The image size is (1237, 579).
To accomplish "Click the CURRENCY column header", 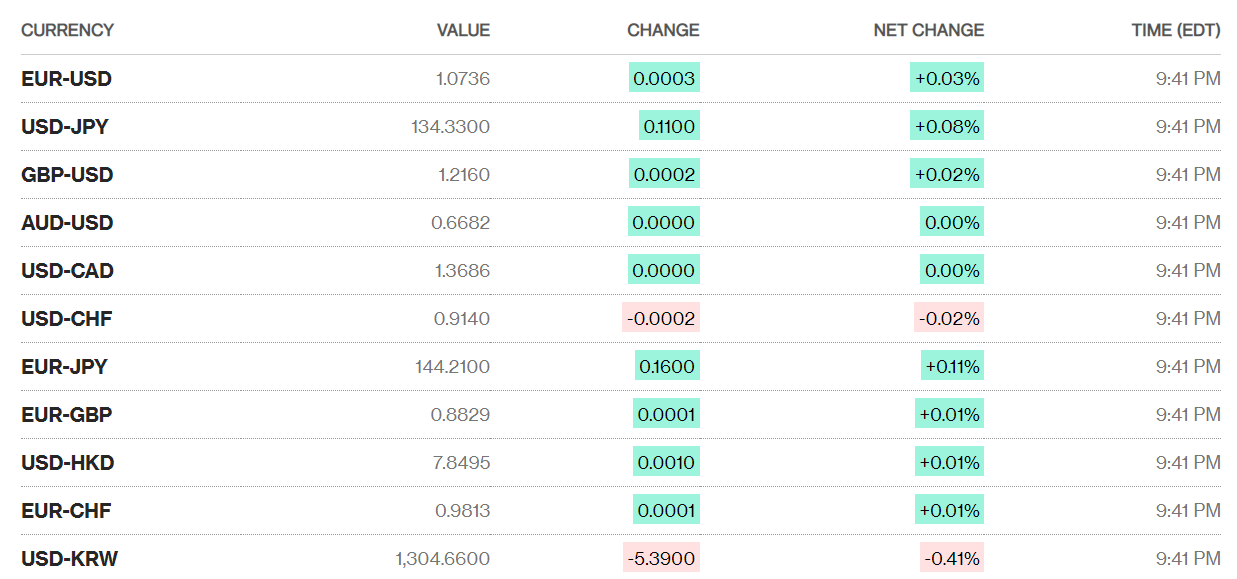I will click(x=67, y=30).
